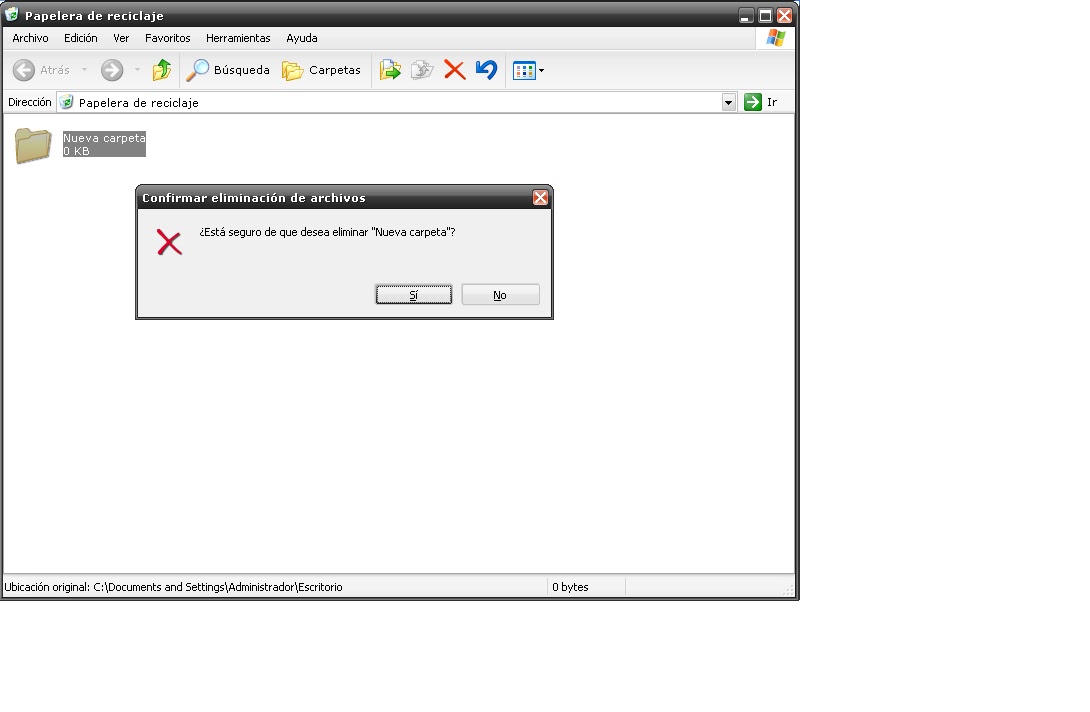Click the recycle bin icon in address bar
The height and width of the screenshot is (712, 1090).
(x=66, y=102)
